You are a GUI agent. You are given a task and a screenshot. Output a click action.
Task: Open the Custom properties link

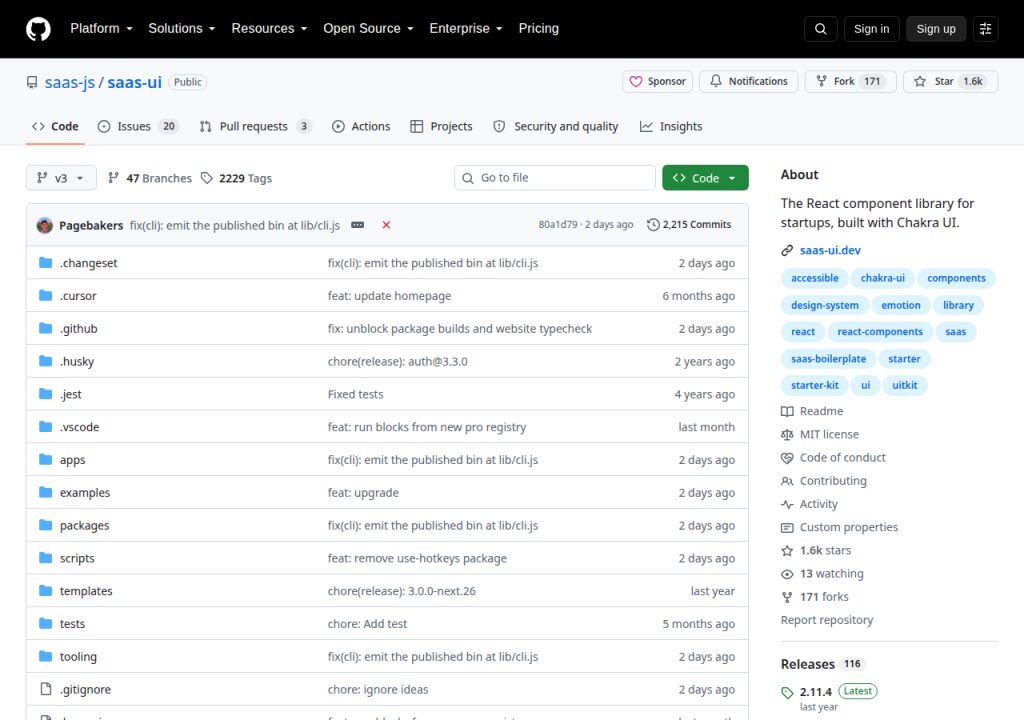(x=839, y=527)
